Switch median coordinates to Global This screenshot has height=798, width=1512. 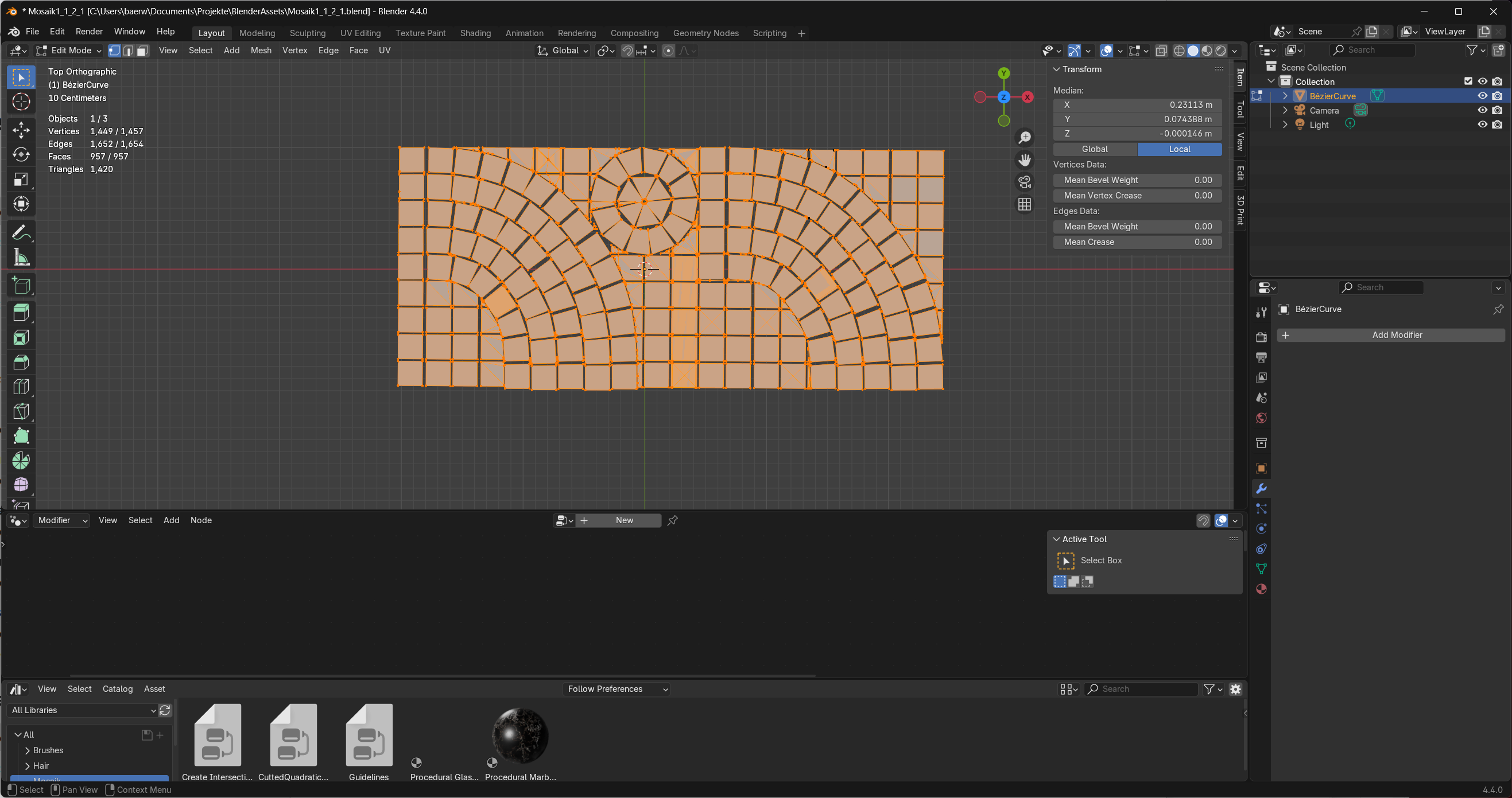(x=1095, y=149)
